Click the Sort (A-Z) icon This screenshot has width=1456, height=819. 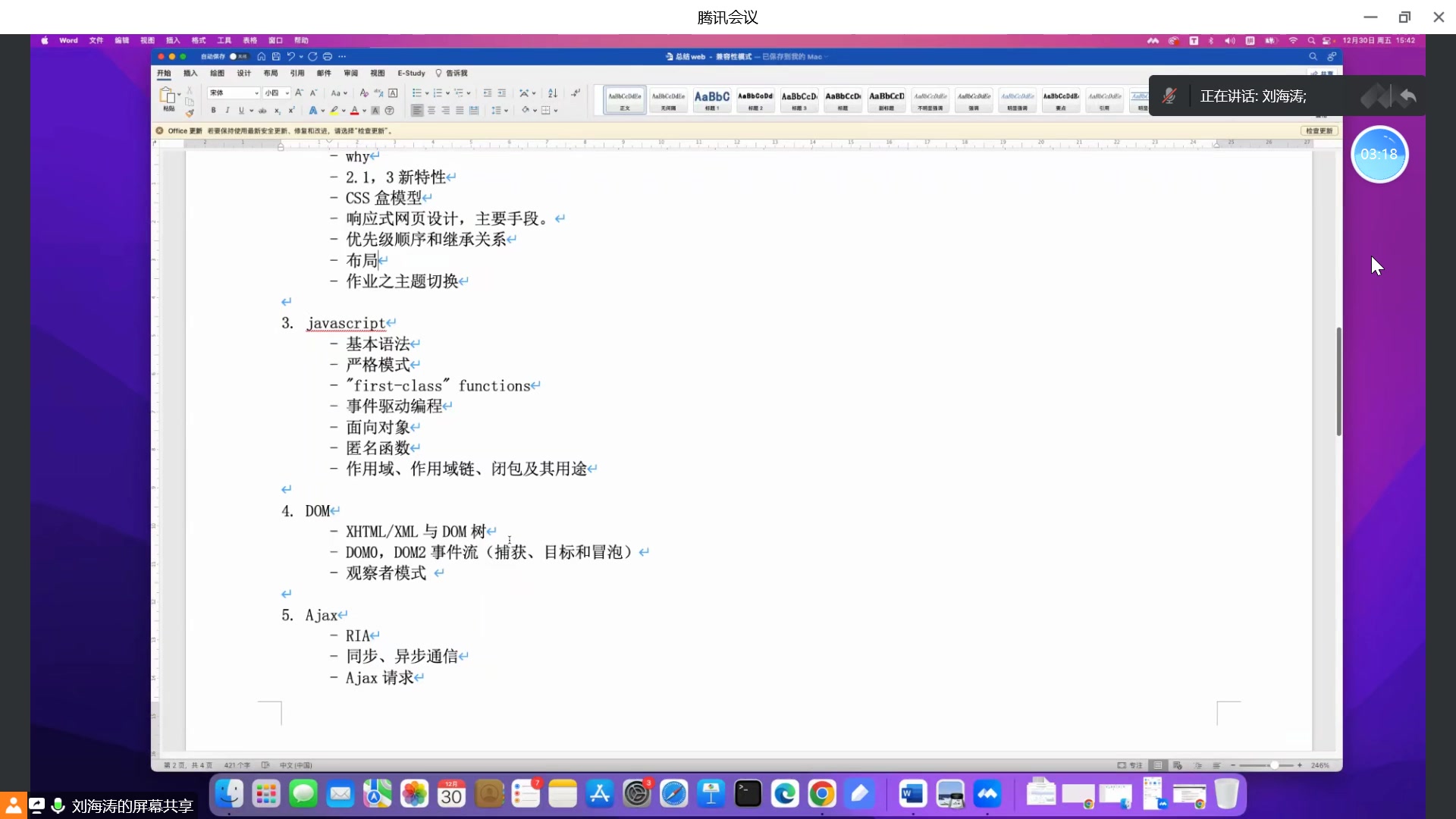click(553, 93)
